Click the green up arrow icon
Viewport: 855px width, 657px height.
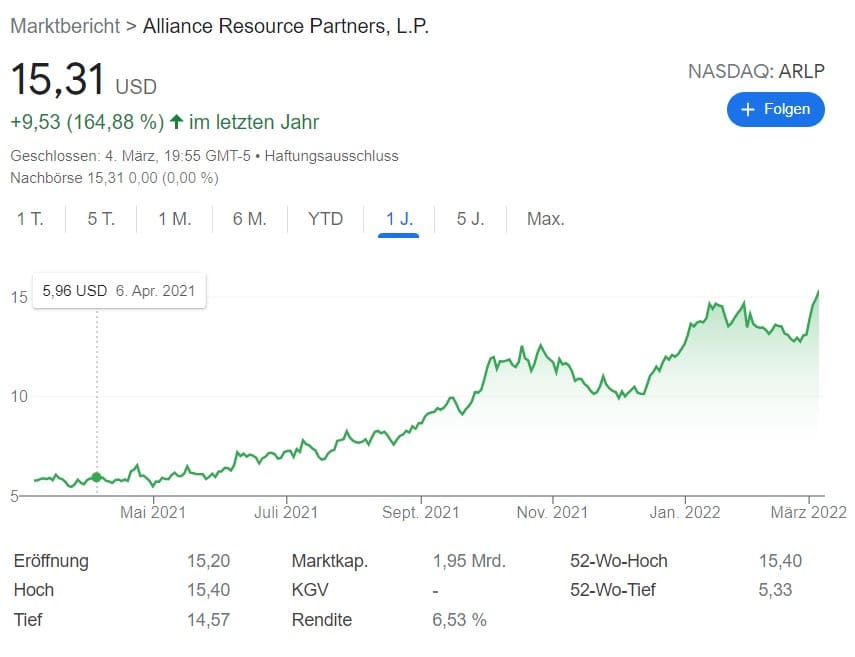176,121
